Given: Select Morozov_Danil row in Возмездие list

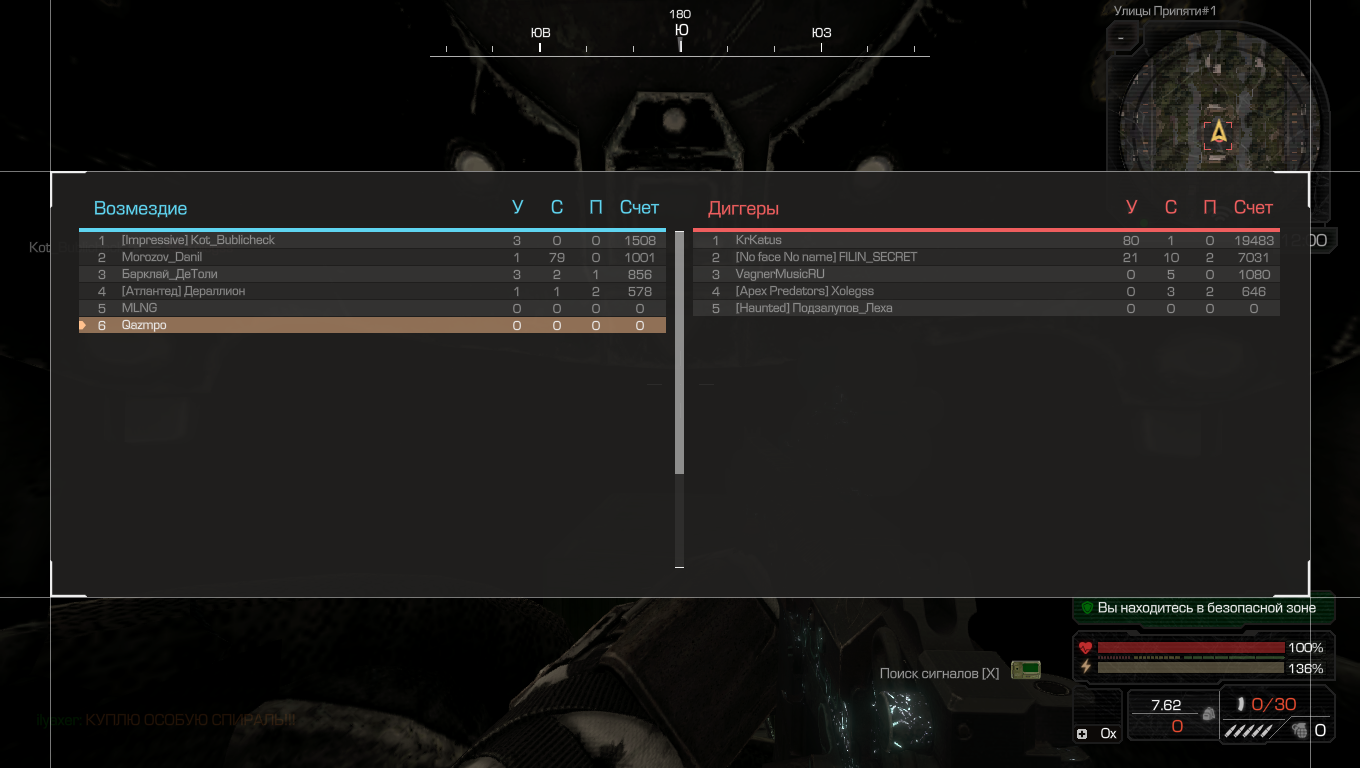Looking at the screenshot, I should click(372, 257).
